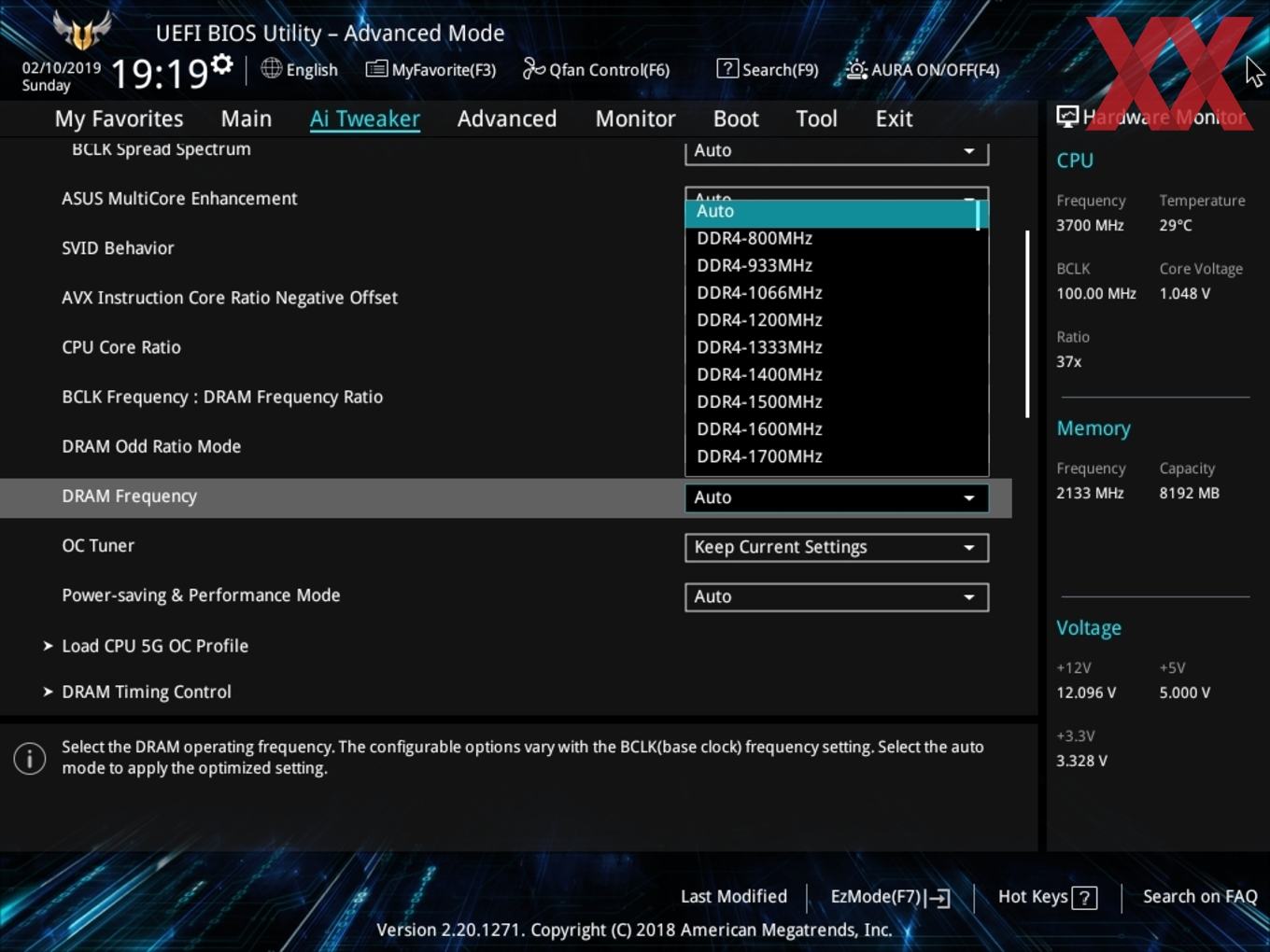Click the settings gear next to the clock
This screenshot has width=1270, height=952.
(222, 64)
